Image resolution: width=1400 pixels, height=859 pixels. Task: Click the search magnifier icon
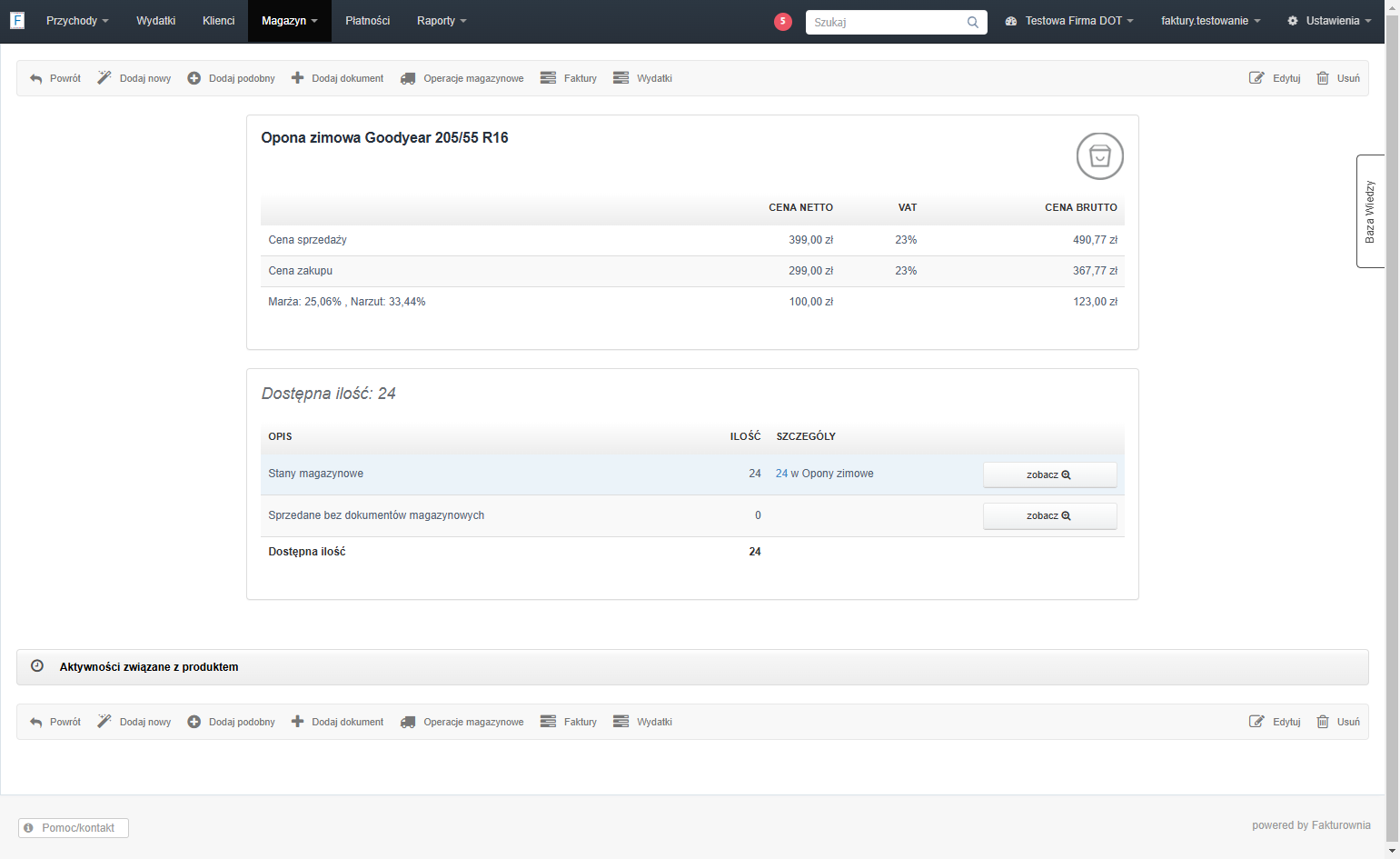pyautogui.click(x=973, y=23)
